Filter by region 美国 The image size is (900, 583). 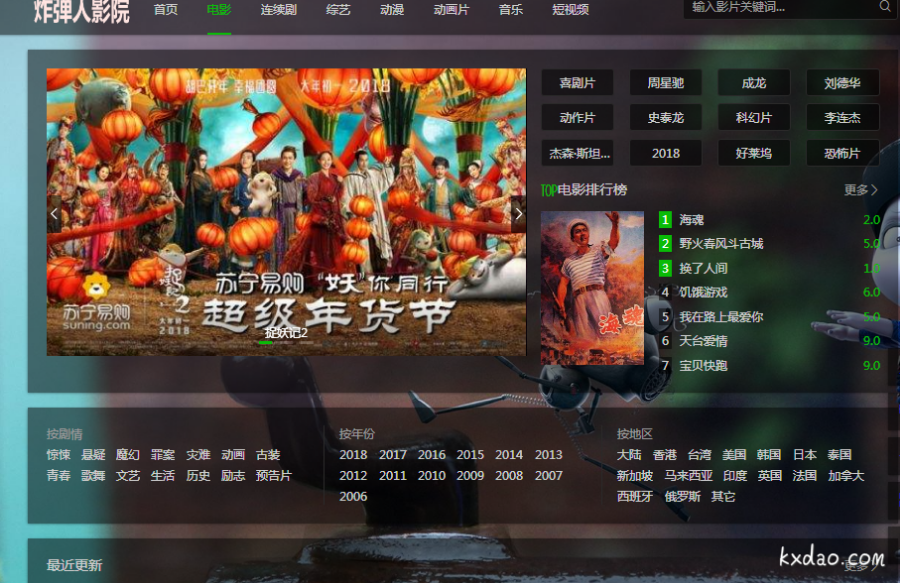[734, 454]
